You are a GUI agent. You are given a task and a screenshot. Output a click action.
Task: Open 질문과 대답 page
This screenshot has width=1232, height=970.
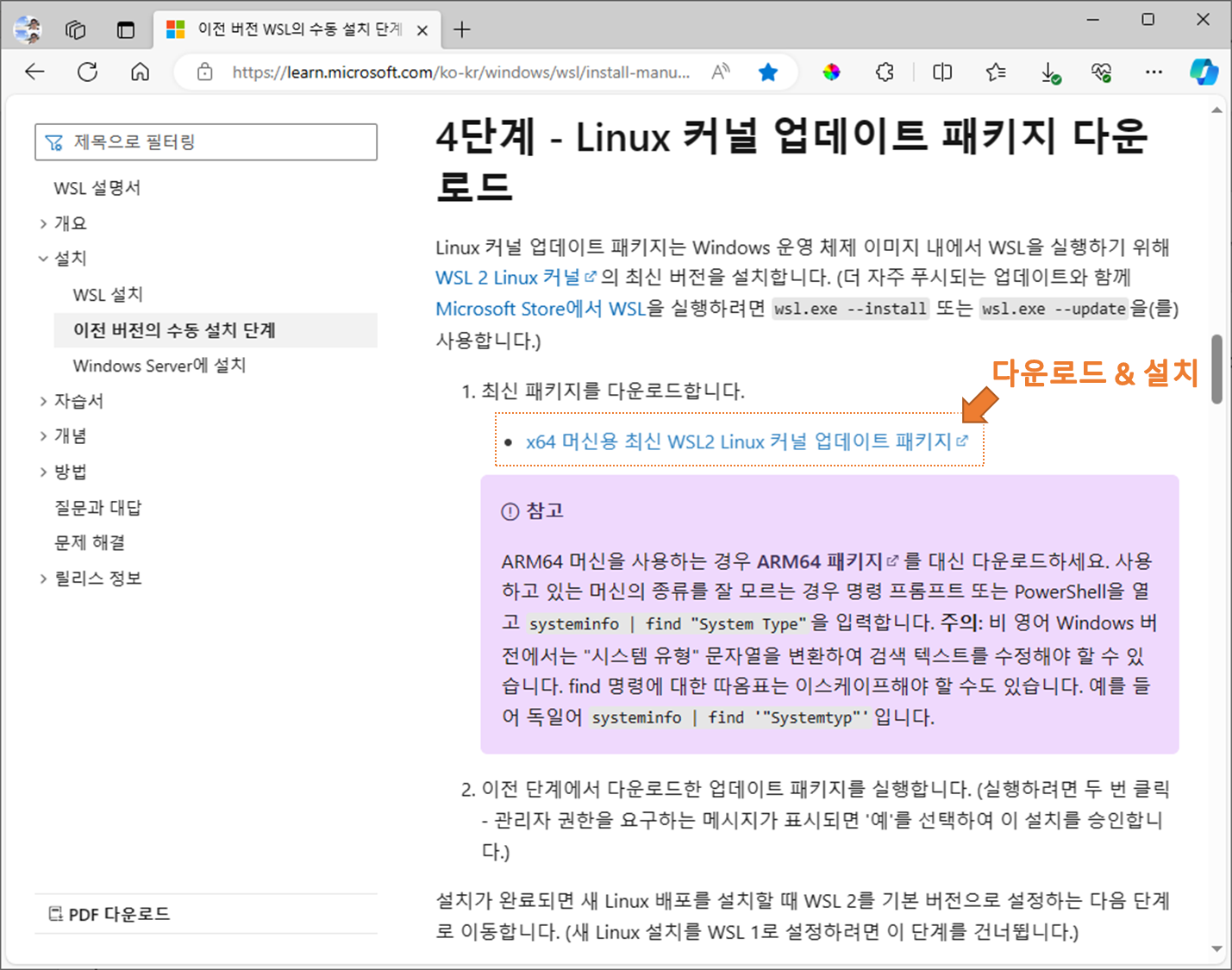[98, 508]
